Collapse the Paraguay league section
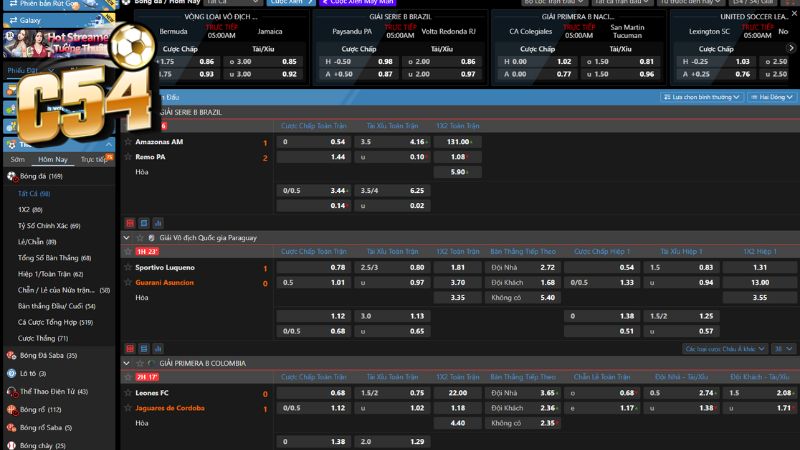800x450 pixels. tap(126, 238)
